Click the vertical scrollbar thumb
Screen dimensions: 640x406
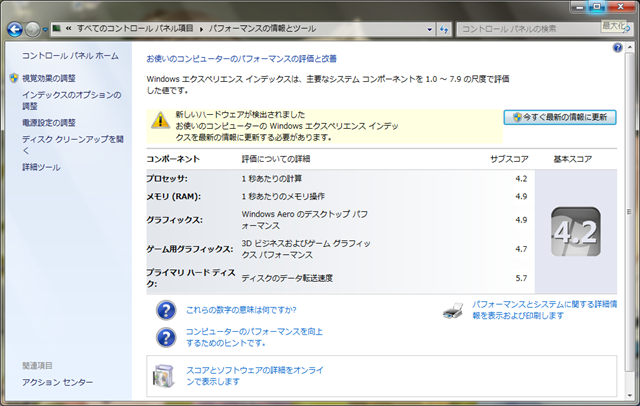[x=629, y=211]
